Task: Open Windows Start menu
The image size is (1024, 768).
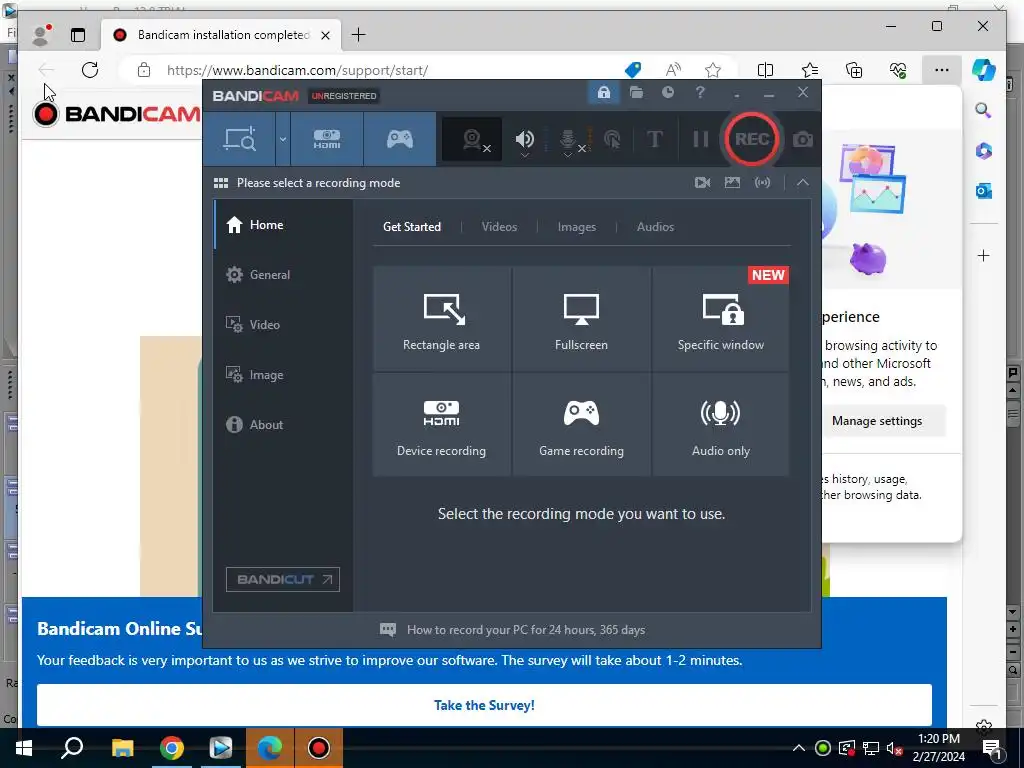Action: tap(24, 748)
